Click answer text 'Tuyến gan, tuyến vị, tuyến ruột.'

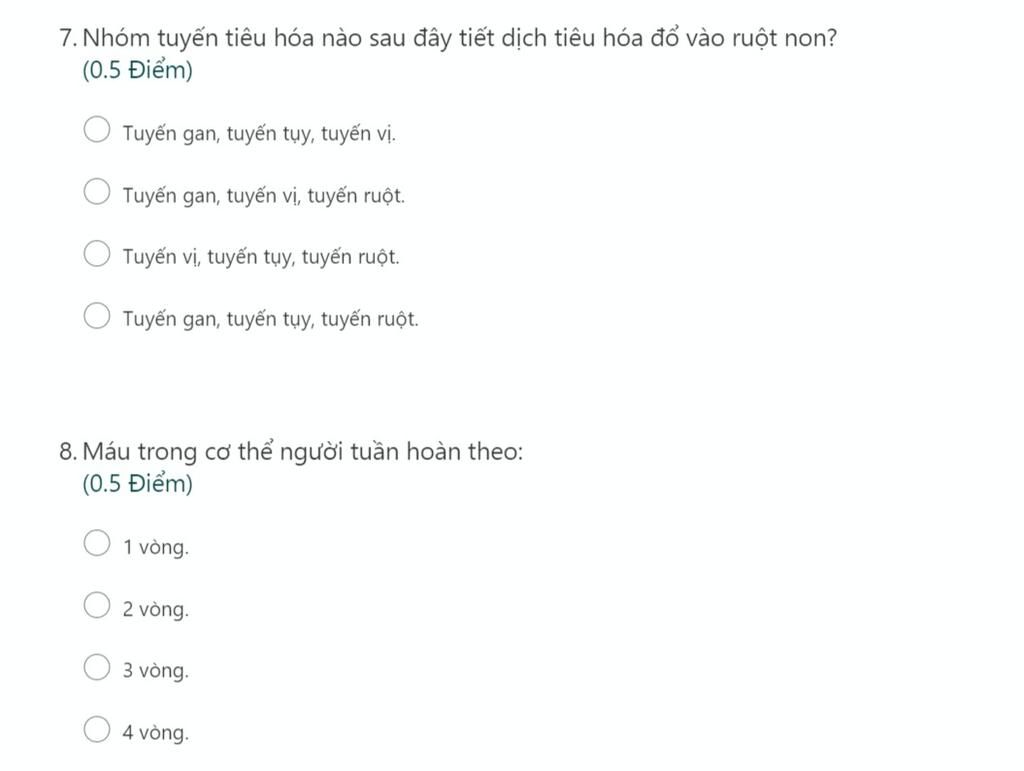(264, 196)
